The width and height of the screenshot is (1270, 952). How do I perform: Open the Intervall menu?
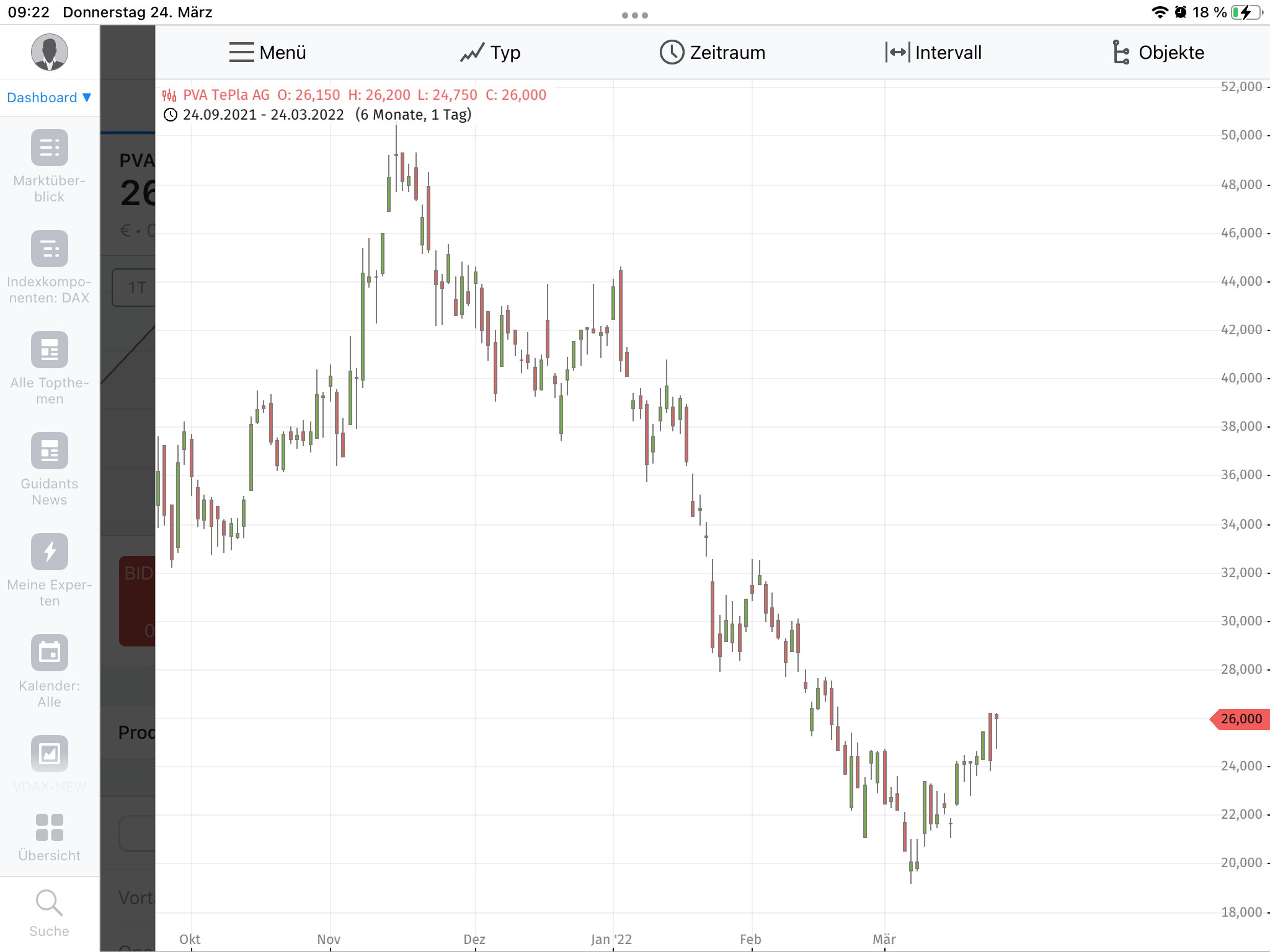[x=934, y=53]
